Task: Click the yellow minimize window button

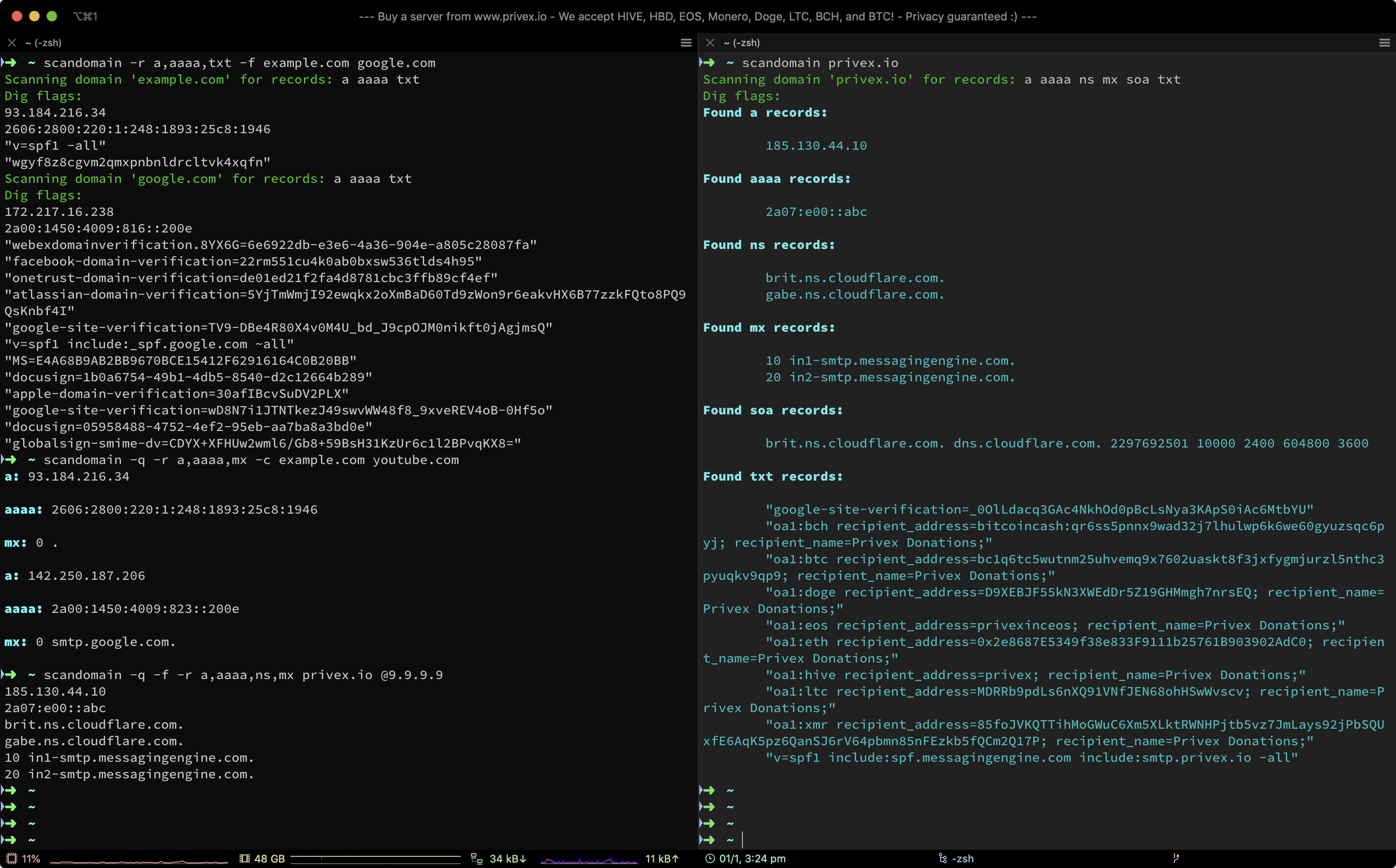Action: [34, 16]
